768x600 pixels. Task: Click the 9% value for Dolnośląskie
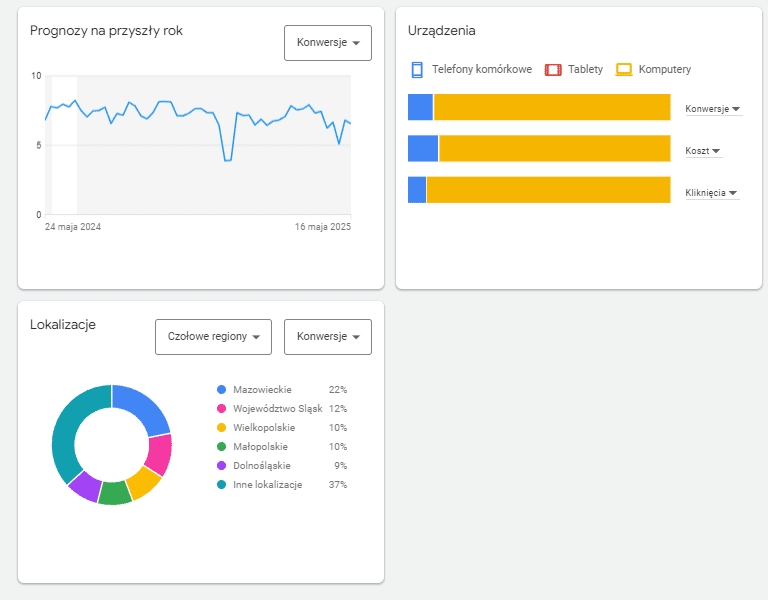click(341, 466)
